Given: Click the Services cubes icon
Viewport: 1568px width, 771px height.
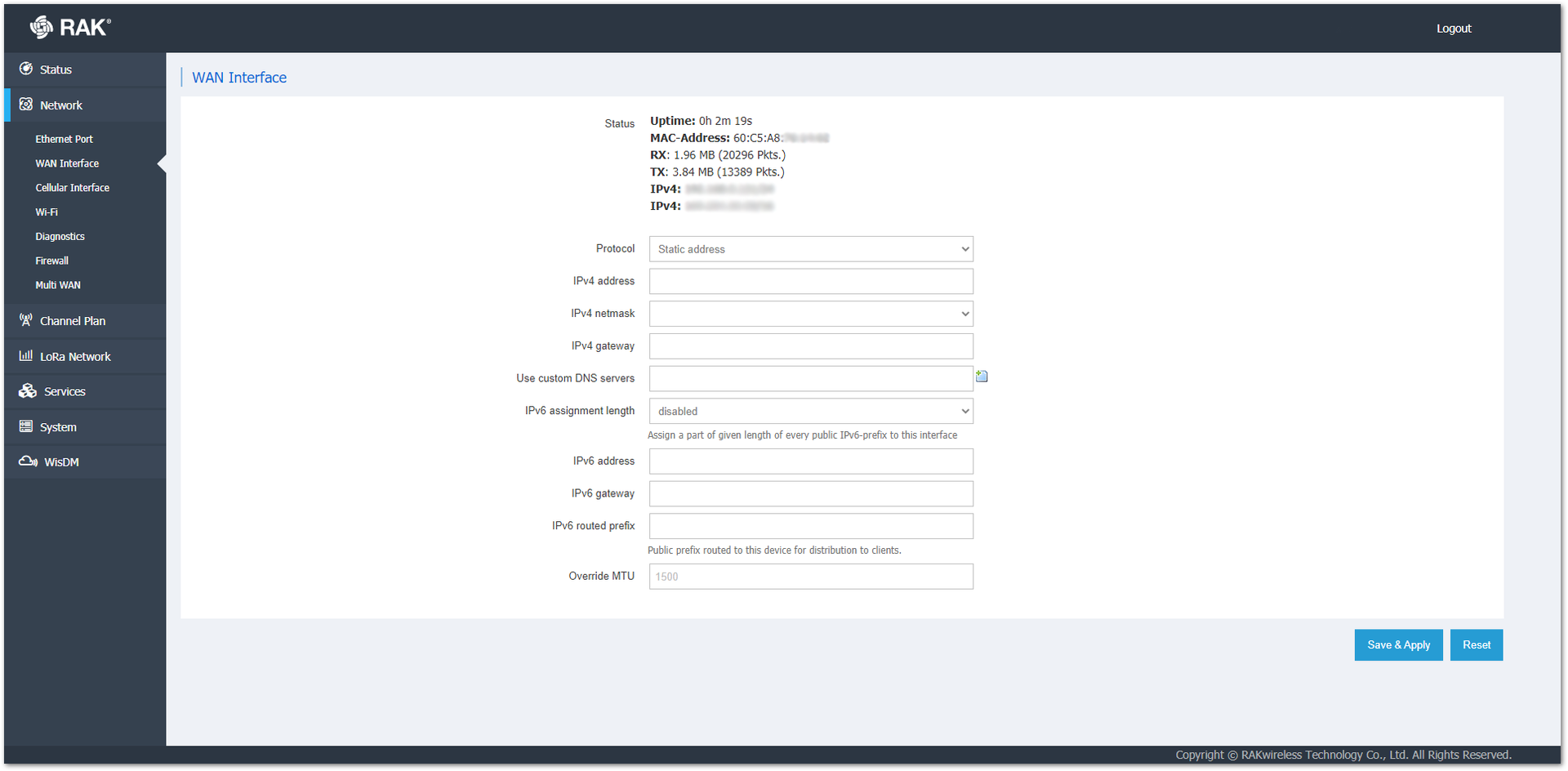Looking at the screenshot, I should pos(28,391).
